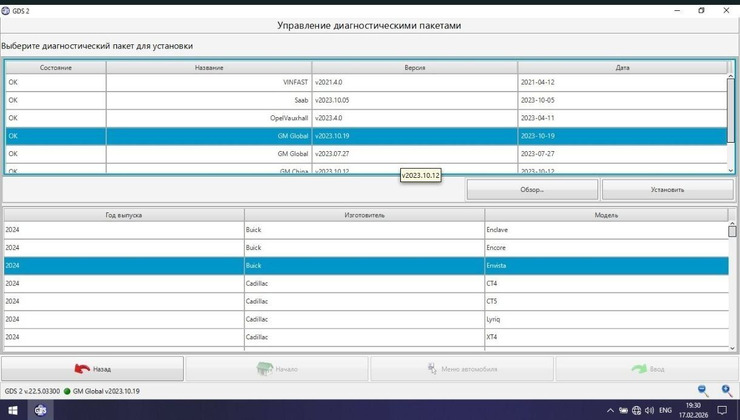Open the GDS 2 taskbar application icon
The image size is (740, 420).
pyautogui.click(x=41, y=410)
